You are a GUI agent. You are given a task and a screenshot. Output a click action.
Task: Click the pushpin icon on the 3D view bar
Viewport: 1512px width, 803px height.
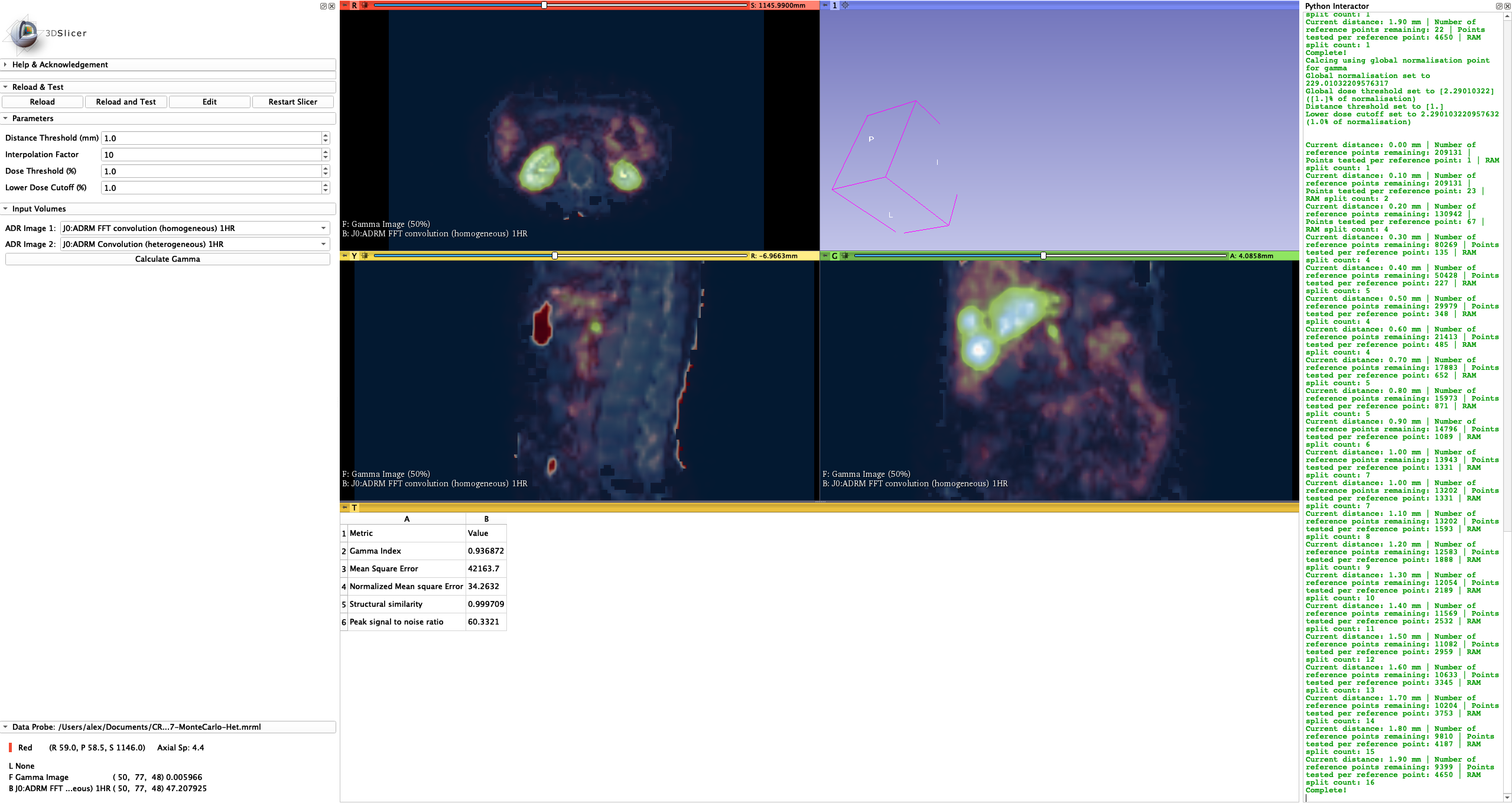(825, 5)
